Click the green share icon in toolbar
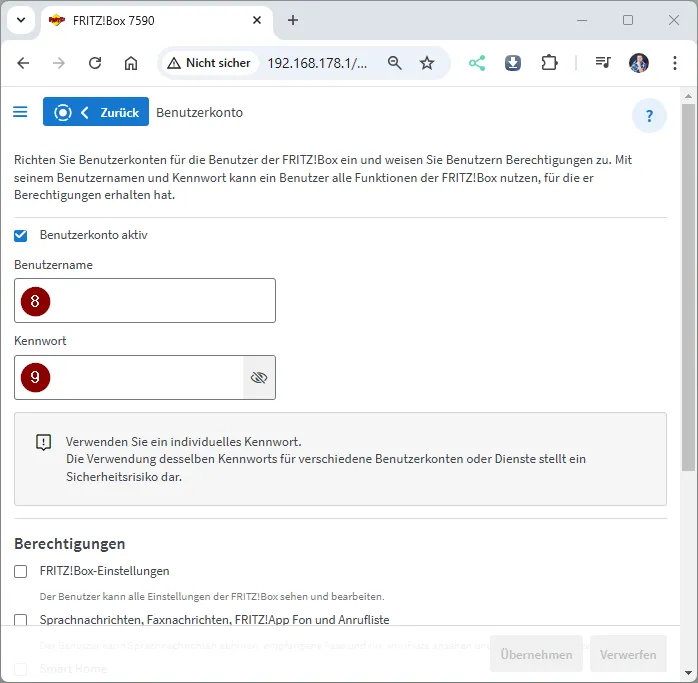The height and width of the screenshot is (683, 698). tap(477, 63)
